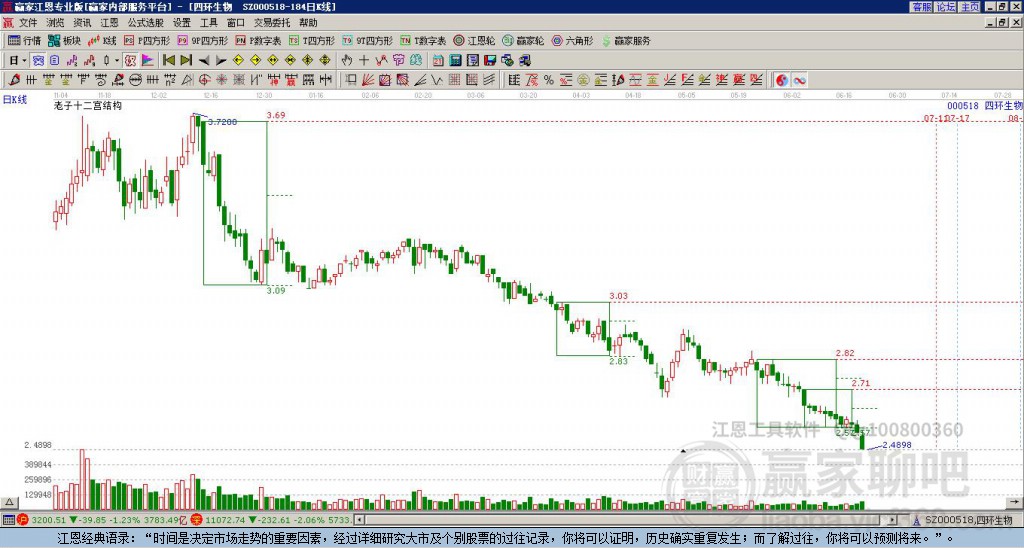Open the P数字表 number table

click(x=258, y=40)
